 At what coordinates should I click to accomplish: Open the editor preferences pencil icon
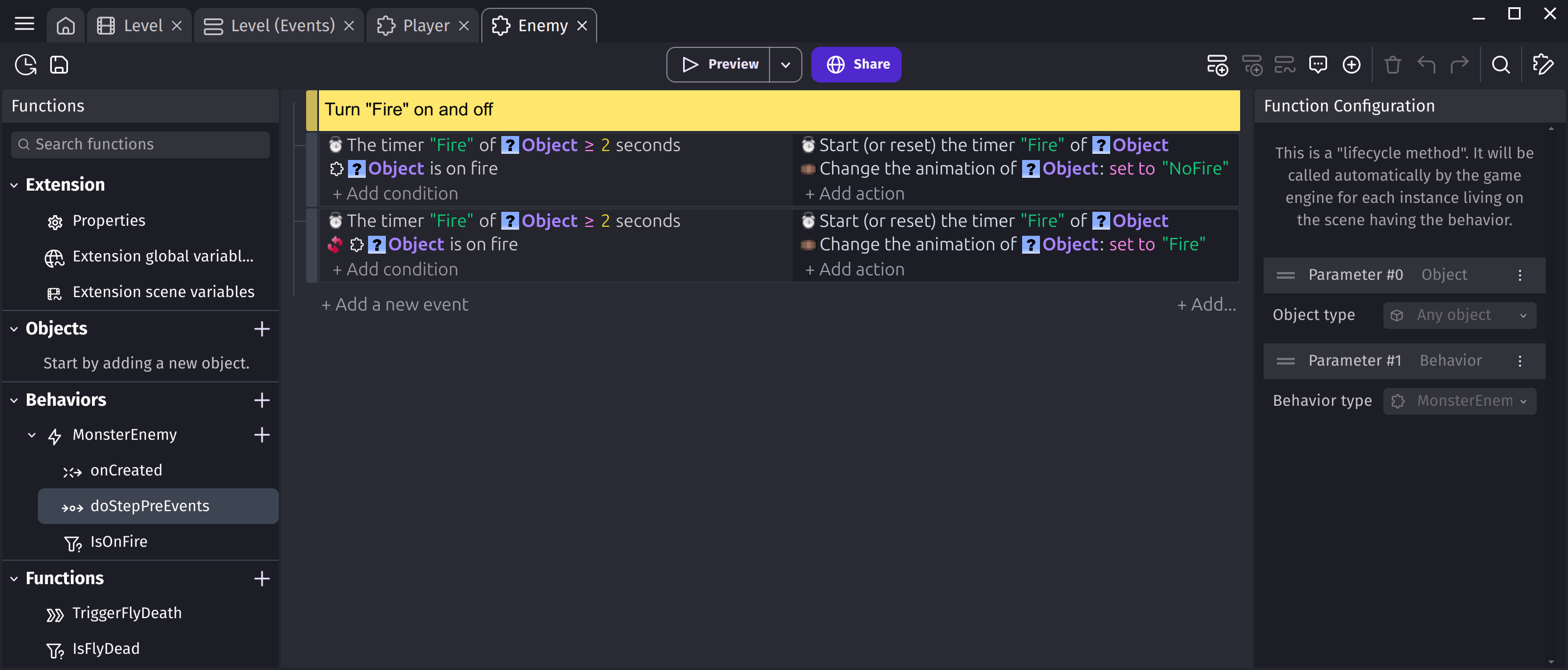click(x=1542, y=65)
